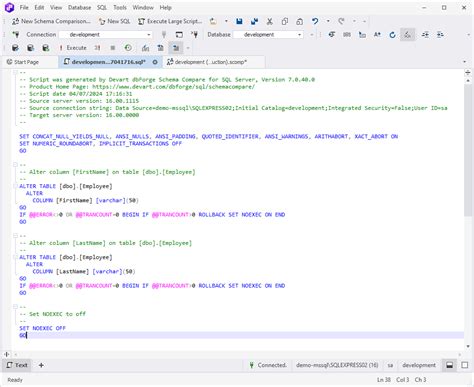Toggle the highlighted code analysis icon
474x387 pixels.
coord(408,35)
